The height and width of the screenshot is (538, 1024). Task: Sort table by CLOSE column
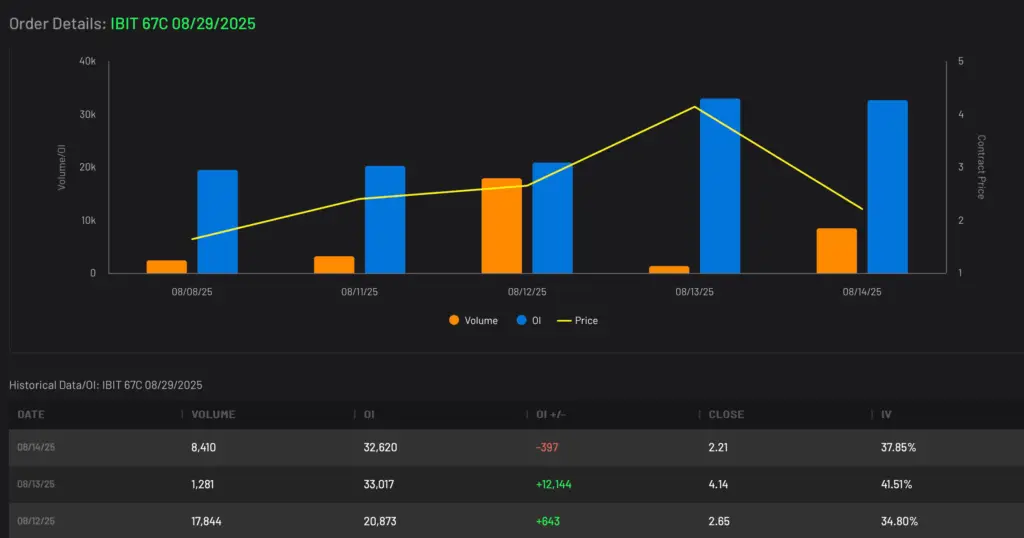(726, 415)
